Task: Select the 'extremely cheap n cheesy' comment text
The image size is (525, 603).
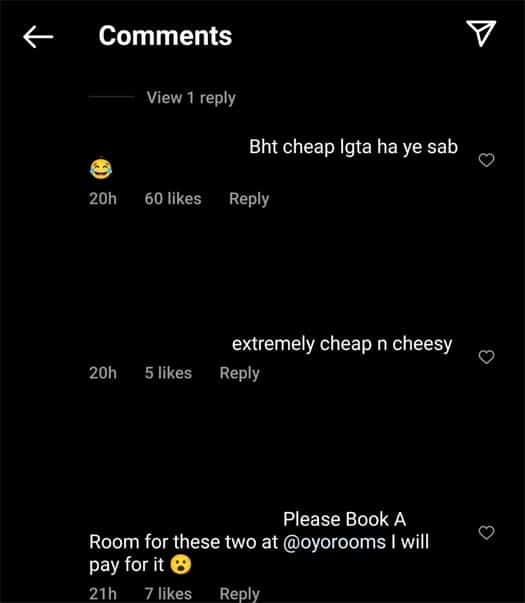Action: point(342,344)
